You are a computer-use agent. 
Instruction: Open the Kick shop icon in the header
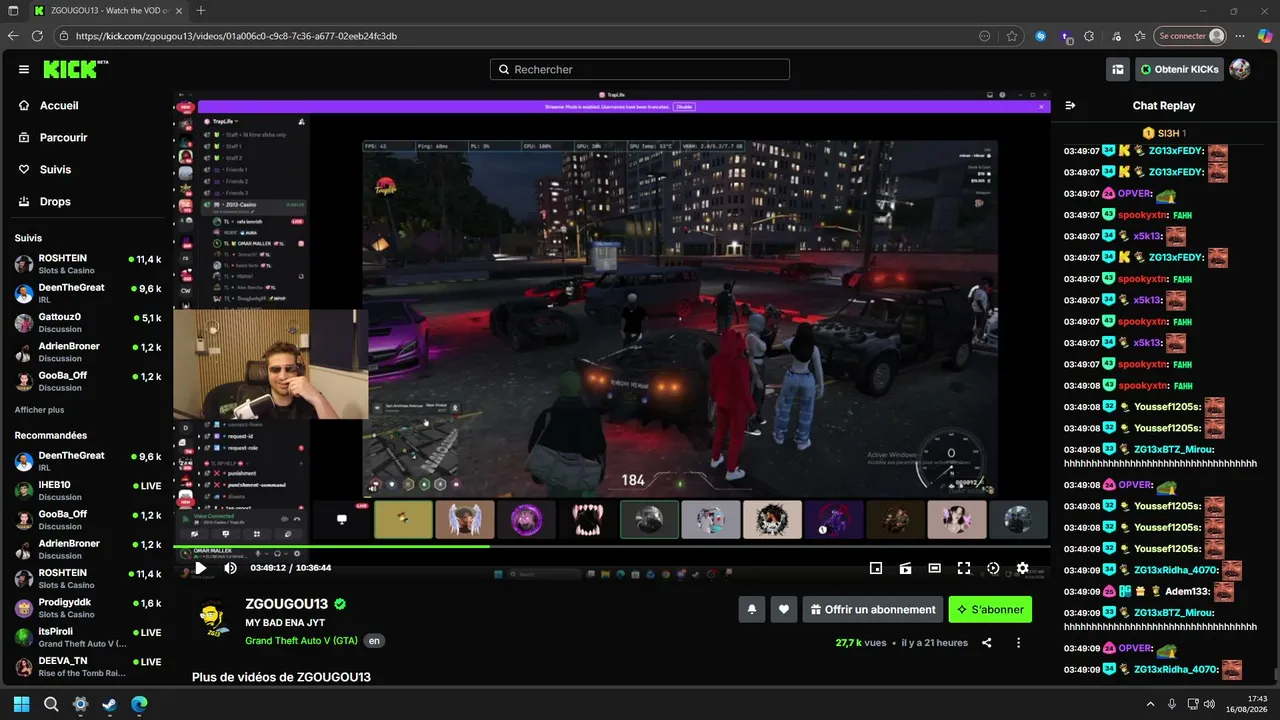click(x=1118, y=69)
